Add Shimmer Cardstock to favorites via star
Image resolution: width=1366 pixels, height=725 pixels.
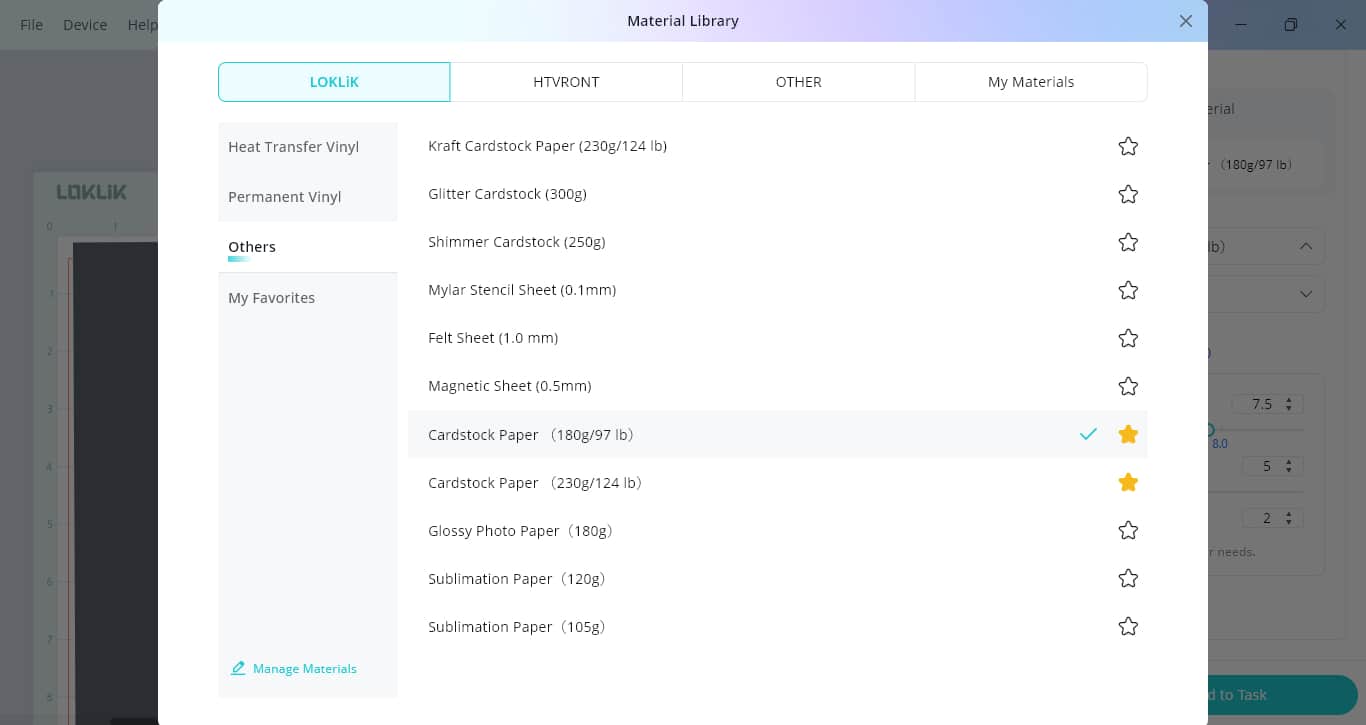tap(1128, 242)
